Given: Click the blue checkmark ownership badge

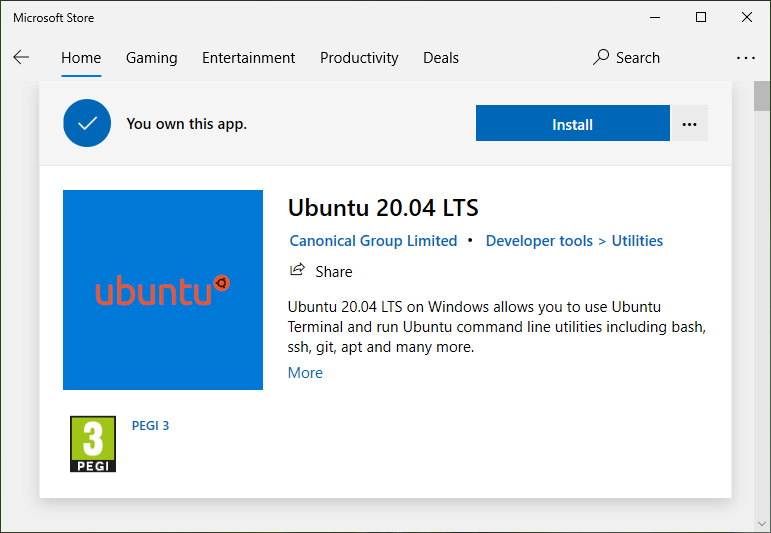Looking at the screenshot, I should [x=87, y=123].
